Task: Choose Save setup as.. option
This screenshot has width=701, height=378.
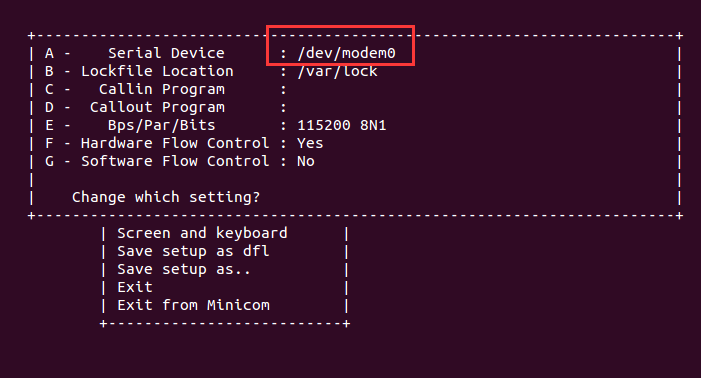Action: tap(184, 269)
